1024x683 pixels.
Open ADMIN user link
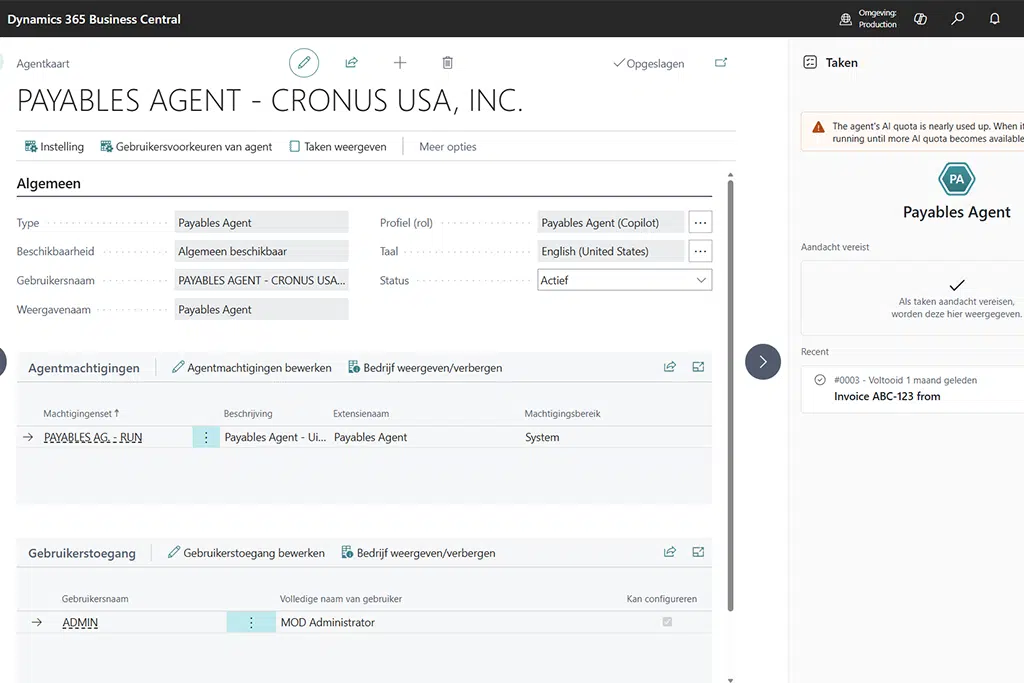pos(80,623)
